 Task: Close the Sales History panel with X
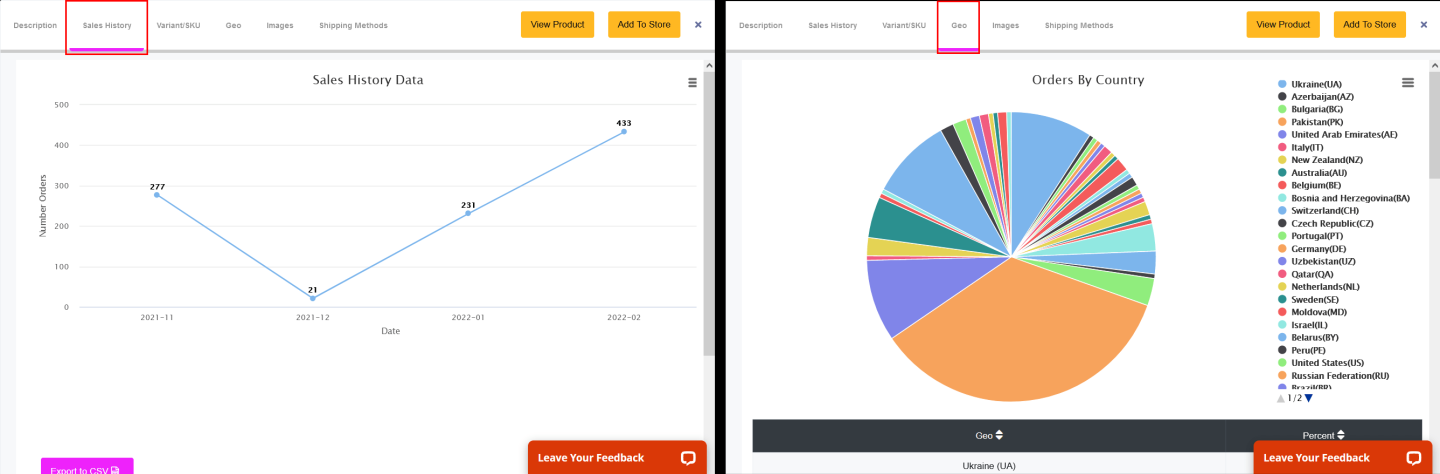point(698,24)
